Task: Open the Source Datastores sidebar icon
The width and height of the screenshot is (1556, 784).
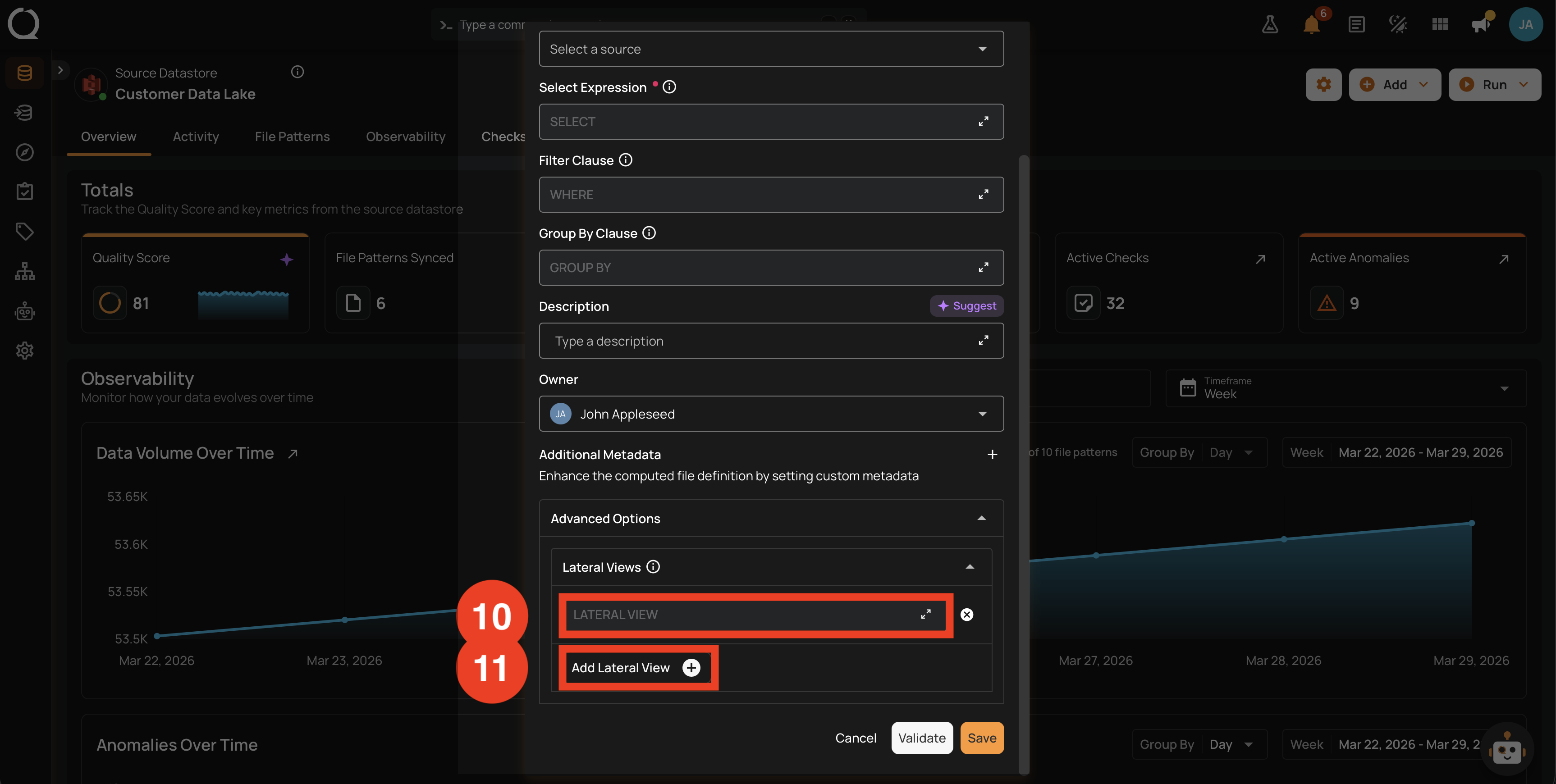Action: (24, 73)
